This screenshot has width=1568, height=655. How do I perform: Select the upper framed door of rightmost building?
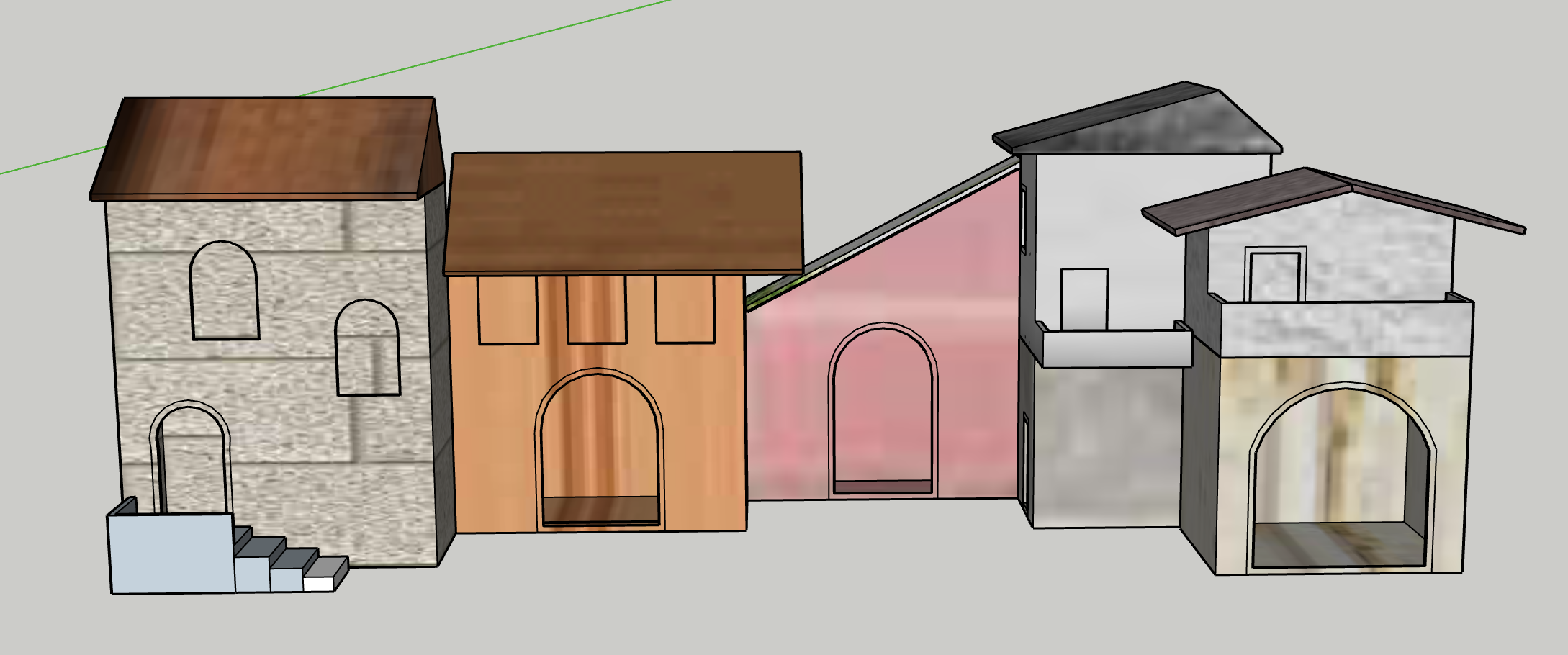click(1276, 274)
